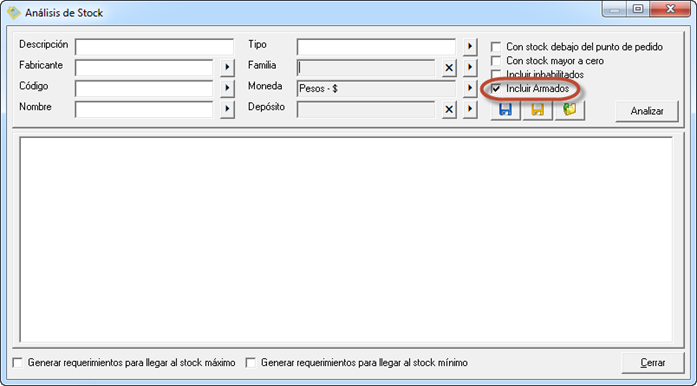Minimize the Análisis de Stock window
Image resolution: width=697 pixels, height=386 pixels.
click(615, 9)
